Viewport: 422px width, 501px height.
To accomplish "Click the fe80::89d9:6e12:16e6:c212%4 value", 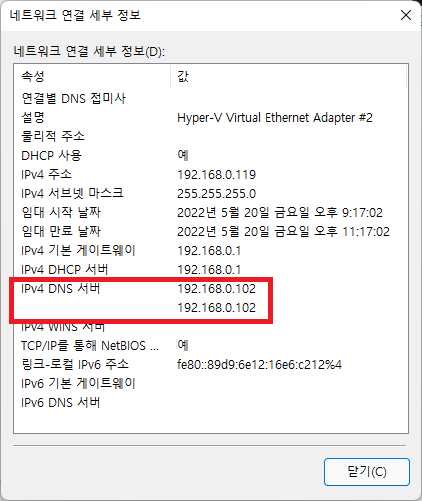I will pyautogui.click(x=259, y=365).
